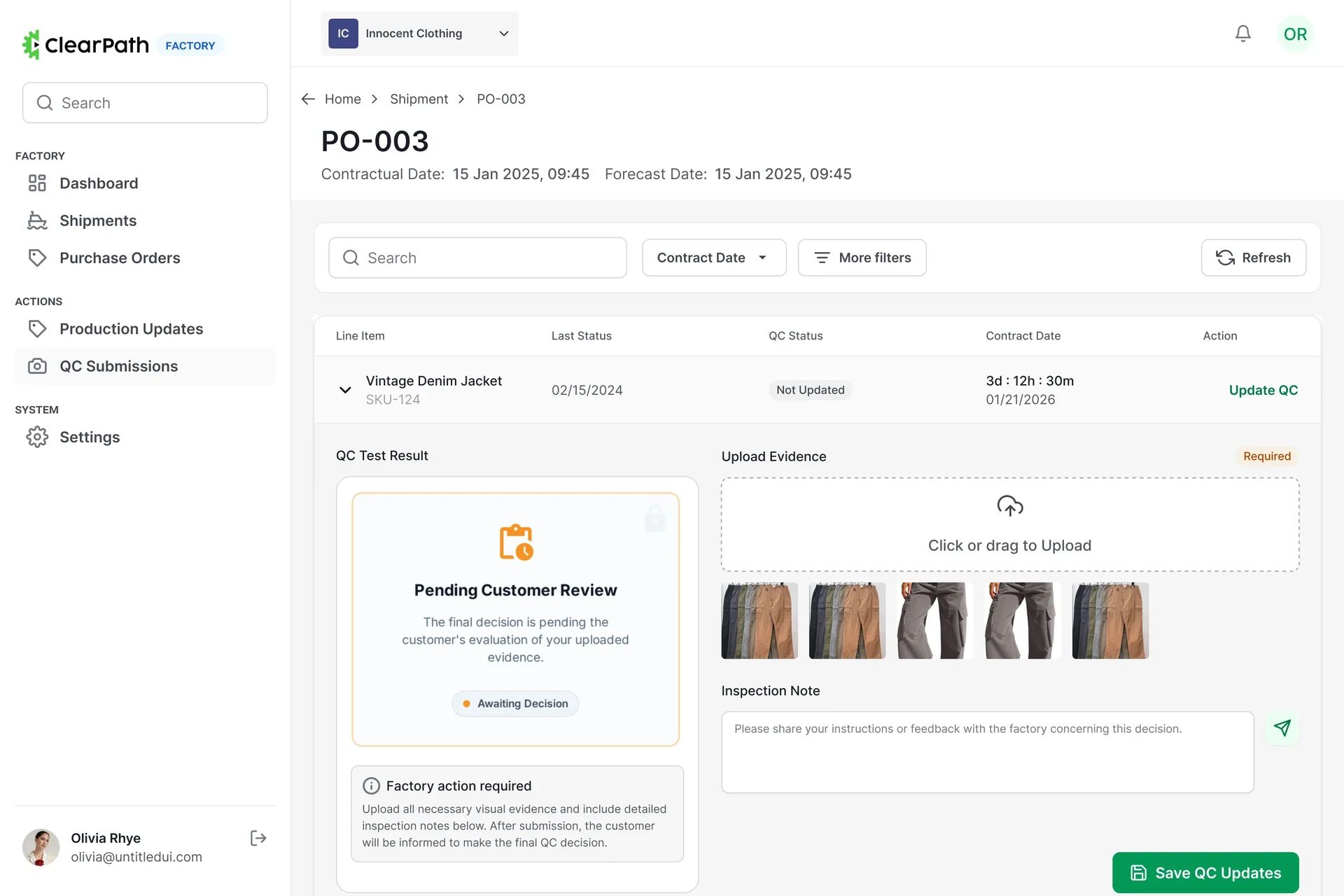The height and width of the screenshot is (896, 1344).
Task: Click the magnifier icon in the sidebar search
Action: pos(45,103)
